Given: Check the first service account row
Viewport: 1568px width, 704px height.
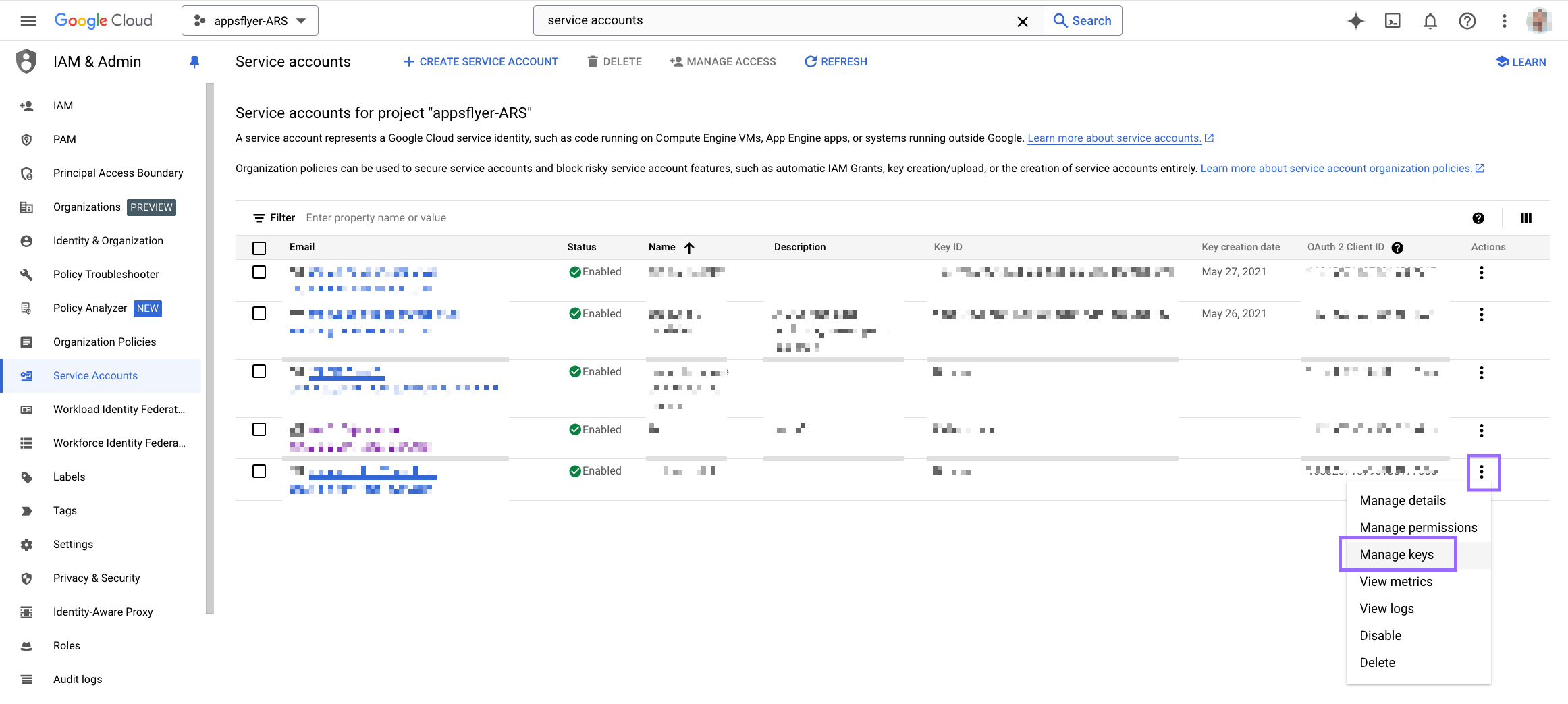Looking at the screenshot, I should (x=259, y=272).
